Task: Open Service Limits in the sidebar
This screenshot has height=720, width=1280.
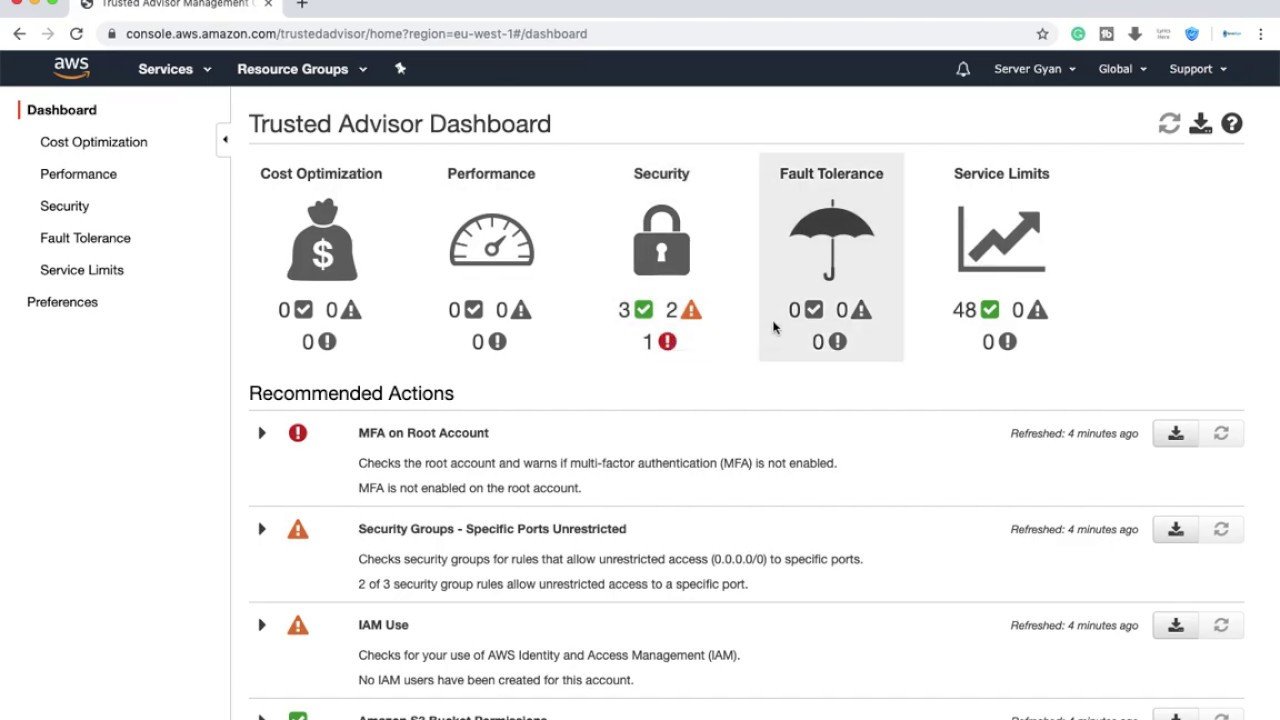Action: 82,270
